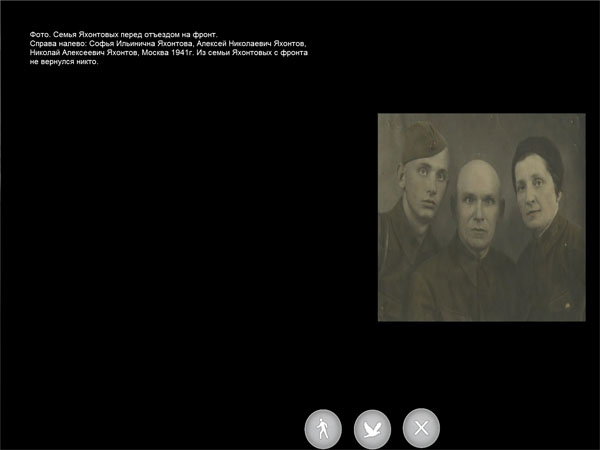Click the text "Справа налево: Софья Ильинична Яхонтова"
600x450 pixels.
(x=111, y=44)
